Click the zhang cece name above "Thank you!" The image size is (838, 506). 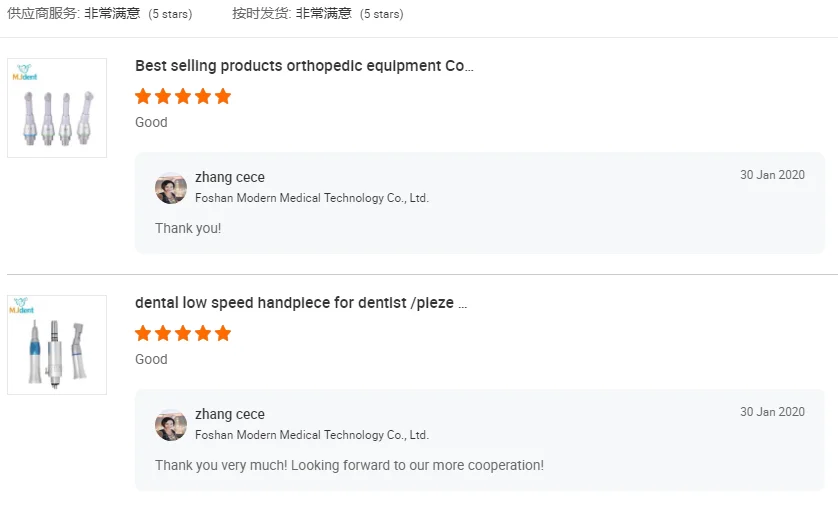[230, 178]
